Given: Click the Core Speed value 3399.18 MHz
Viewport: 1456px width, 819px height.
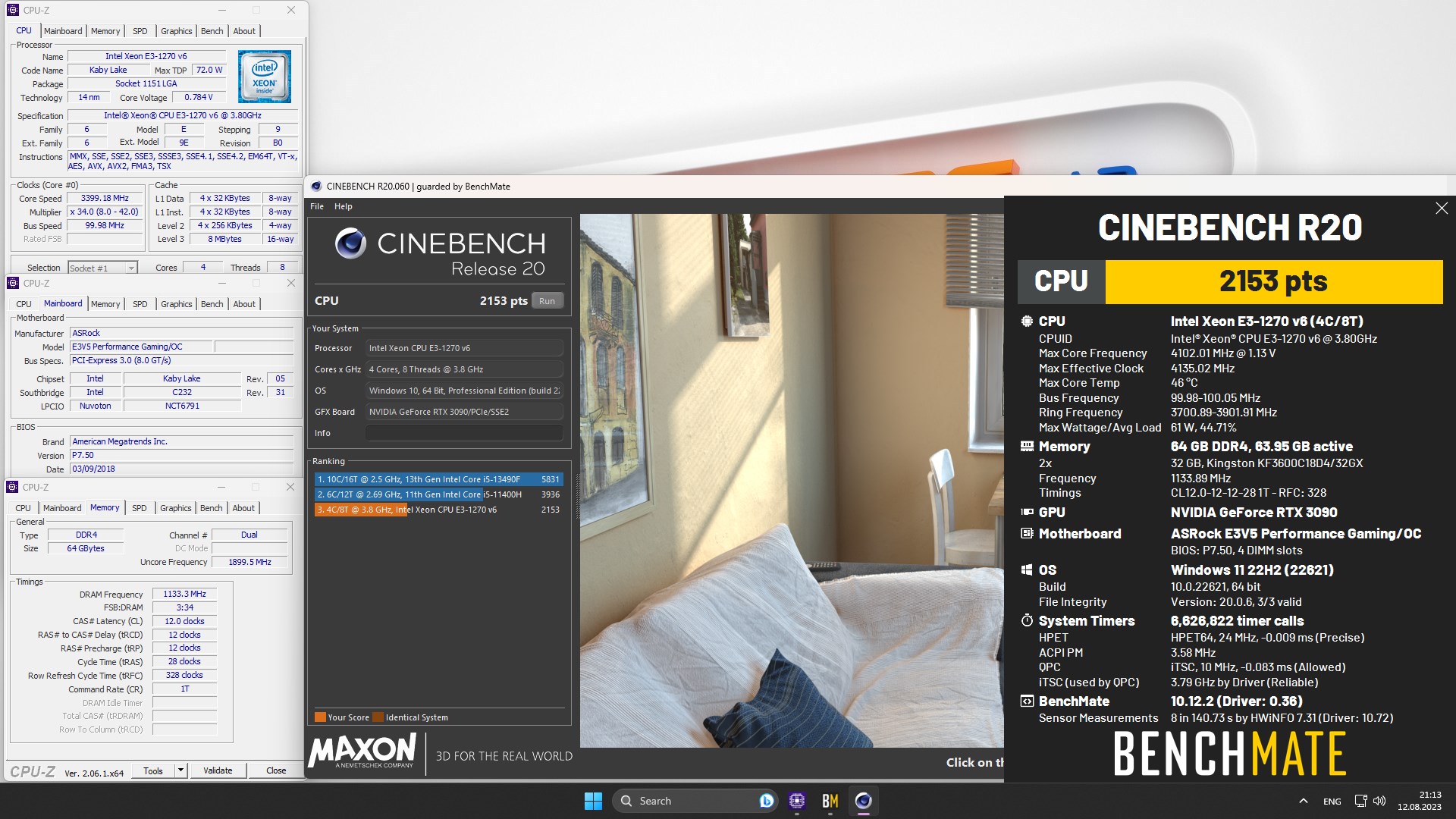Looking at the screenshot, I should 105,199.
